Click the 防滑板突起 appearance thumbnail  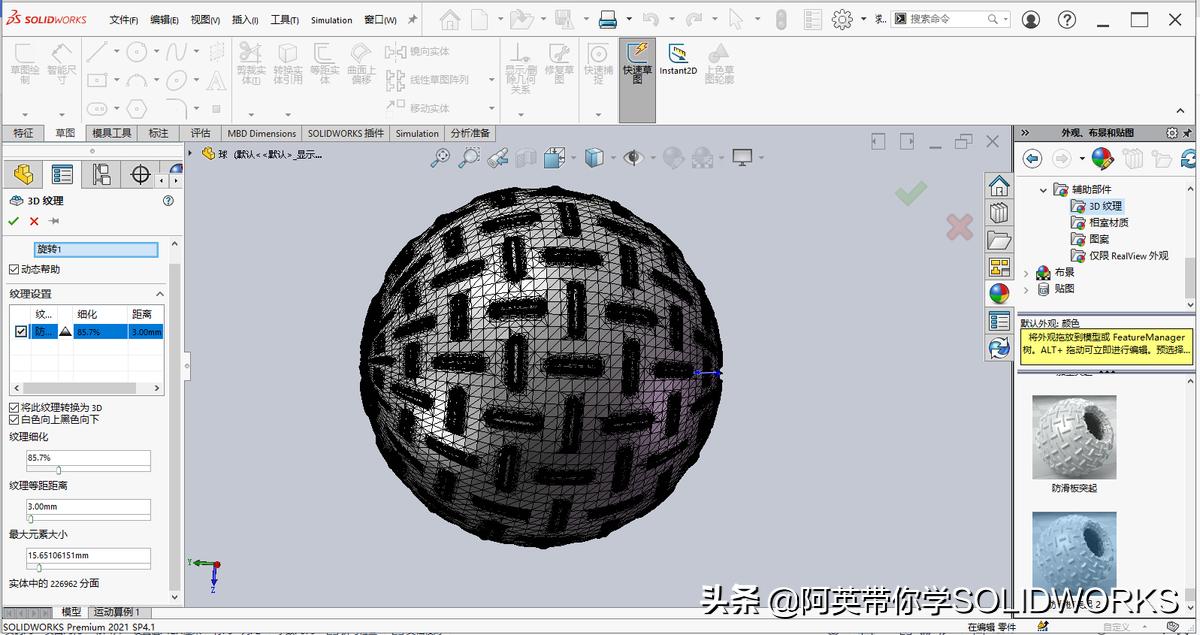pos(1073,436)
